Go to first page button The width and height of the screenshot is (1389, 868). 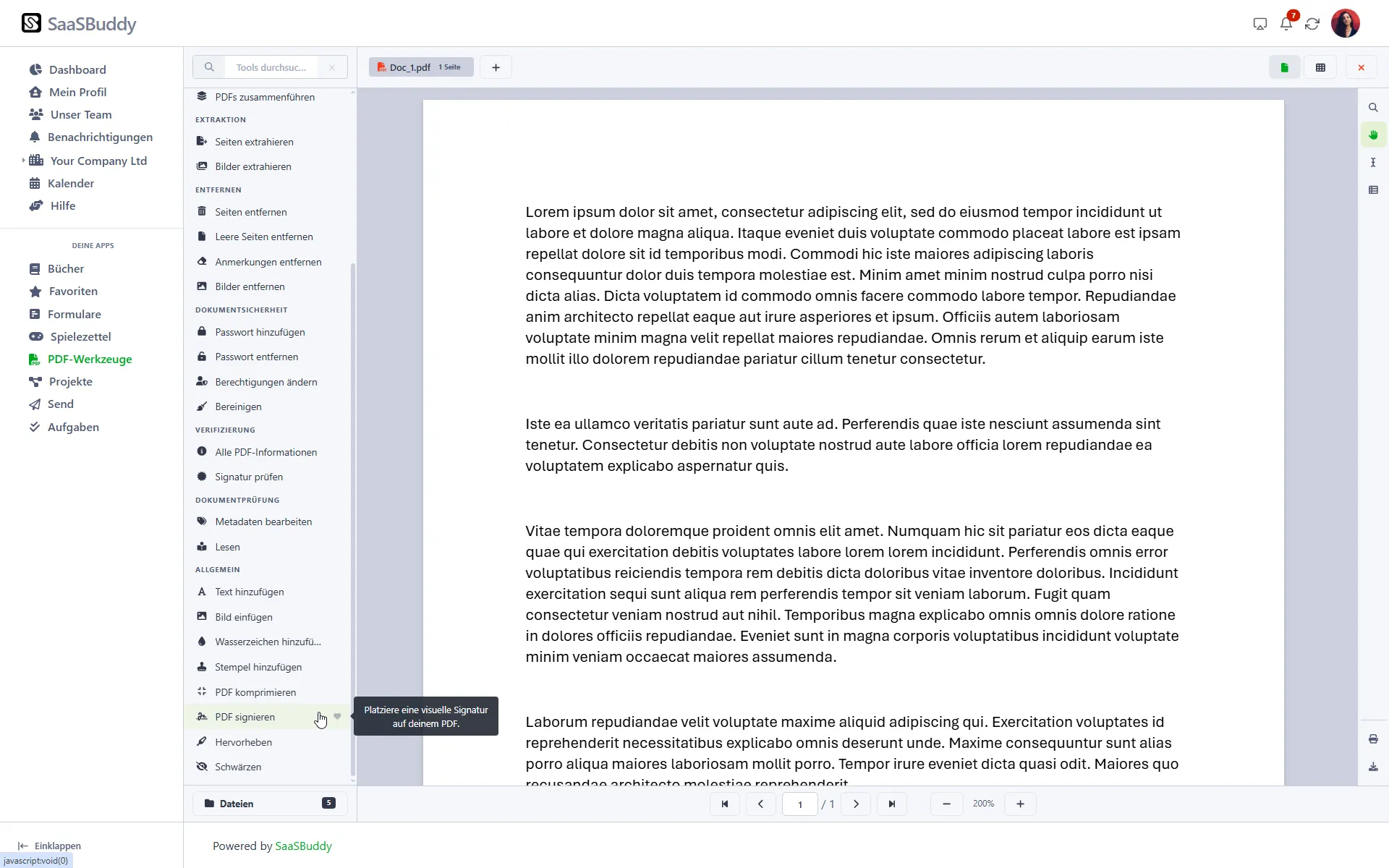pos(725,804)
